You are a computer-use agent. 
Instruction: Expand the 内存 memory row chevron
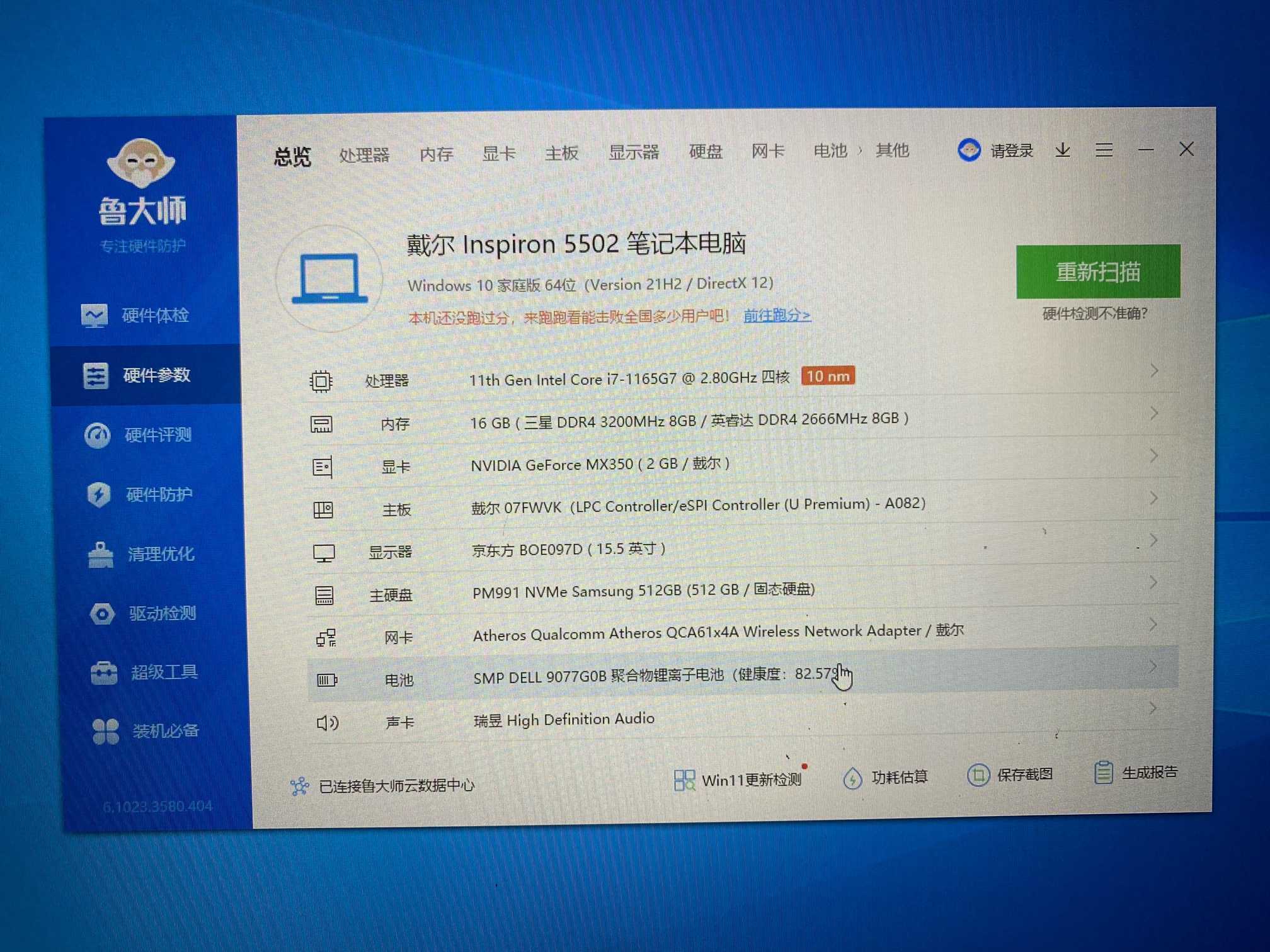click(x=1153, y=413)
